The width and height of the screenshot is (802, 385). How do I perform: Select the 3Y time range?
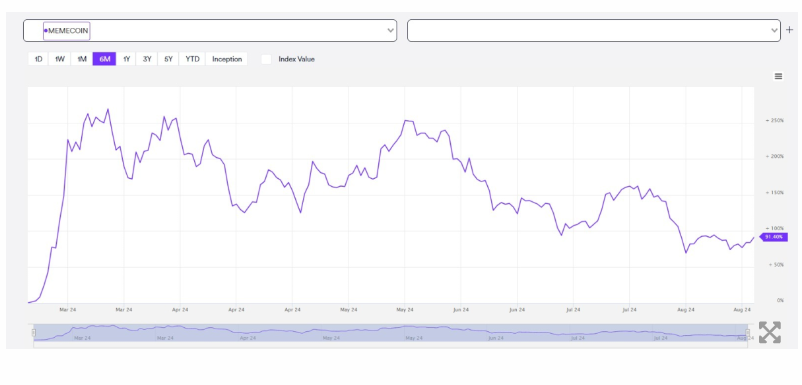147,59
